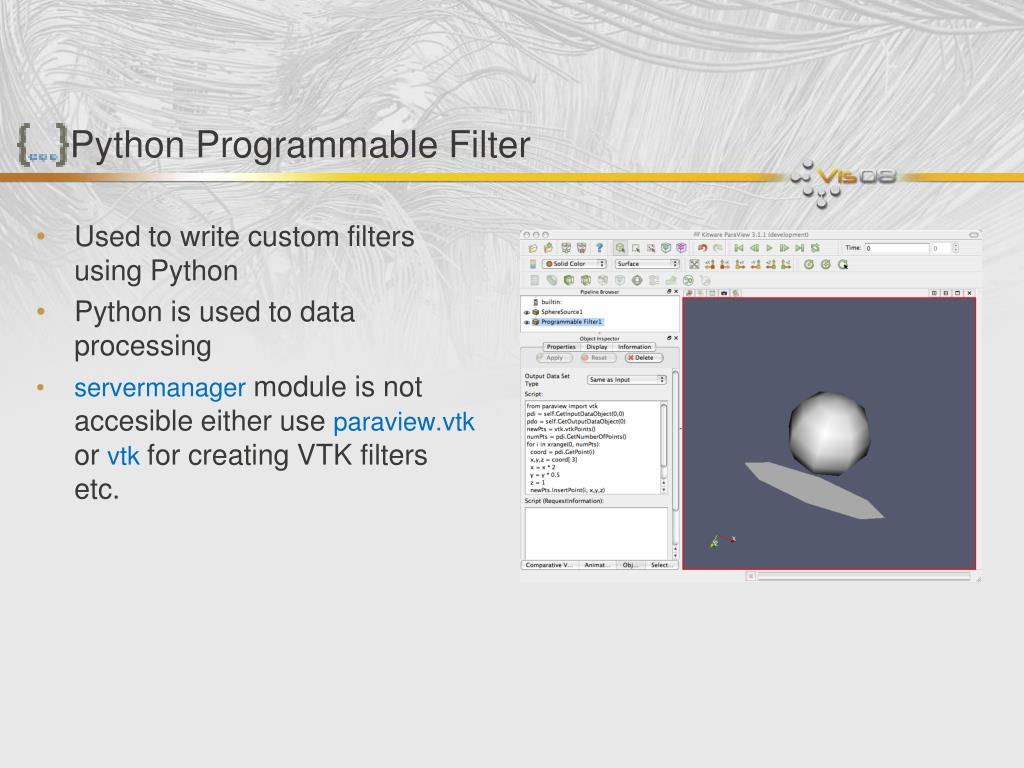Viewport: 1024px width, 768px height.
Task: Click the Save data toolbar icon
Action: coord(549,248)
